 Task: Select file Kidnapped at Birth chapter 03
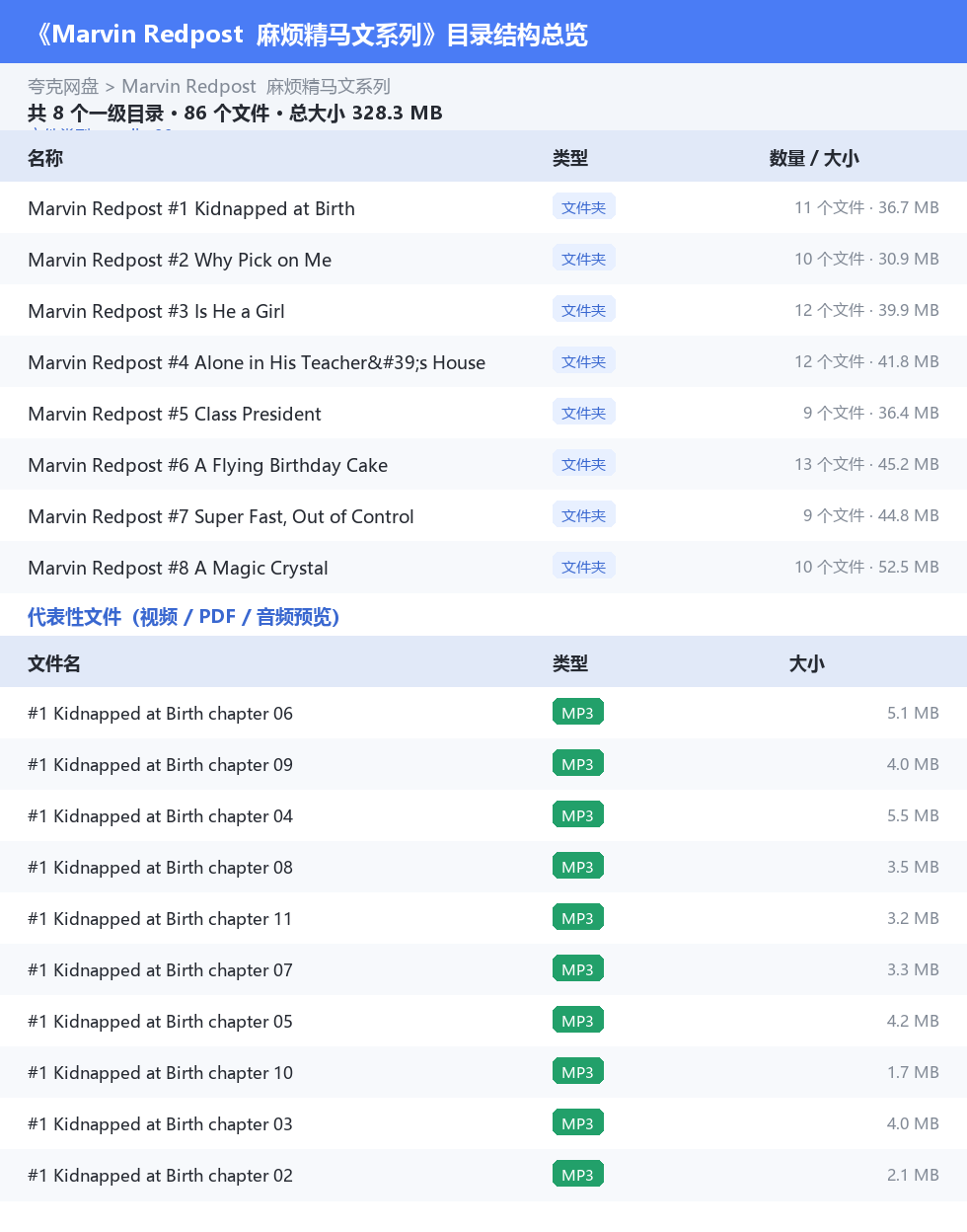coord(161,1124)
